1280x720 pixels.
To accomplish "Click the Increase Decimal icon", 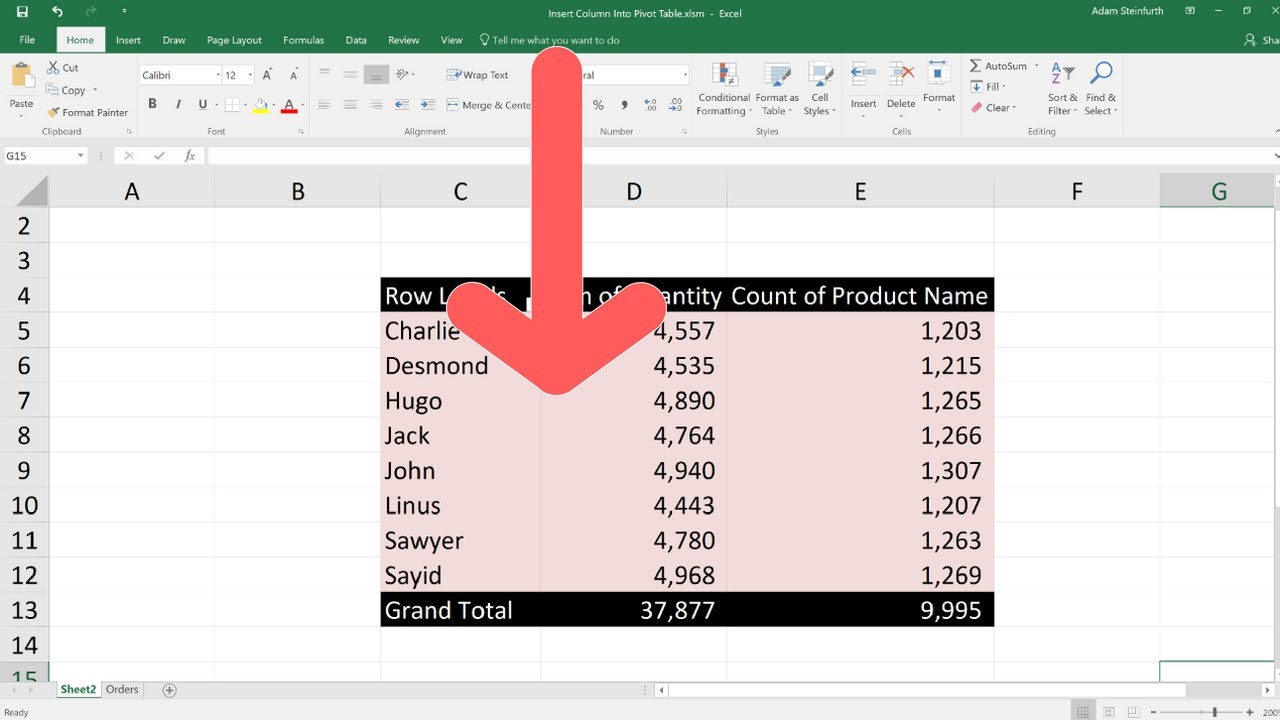I will [651, 105].
